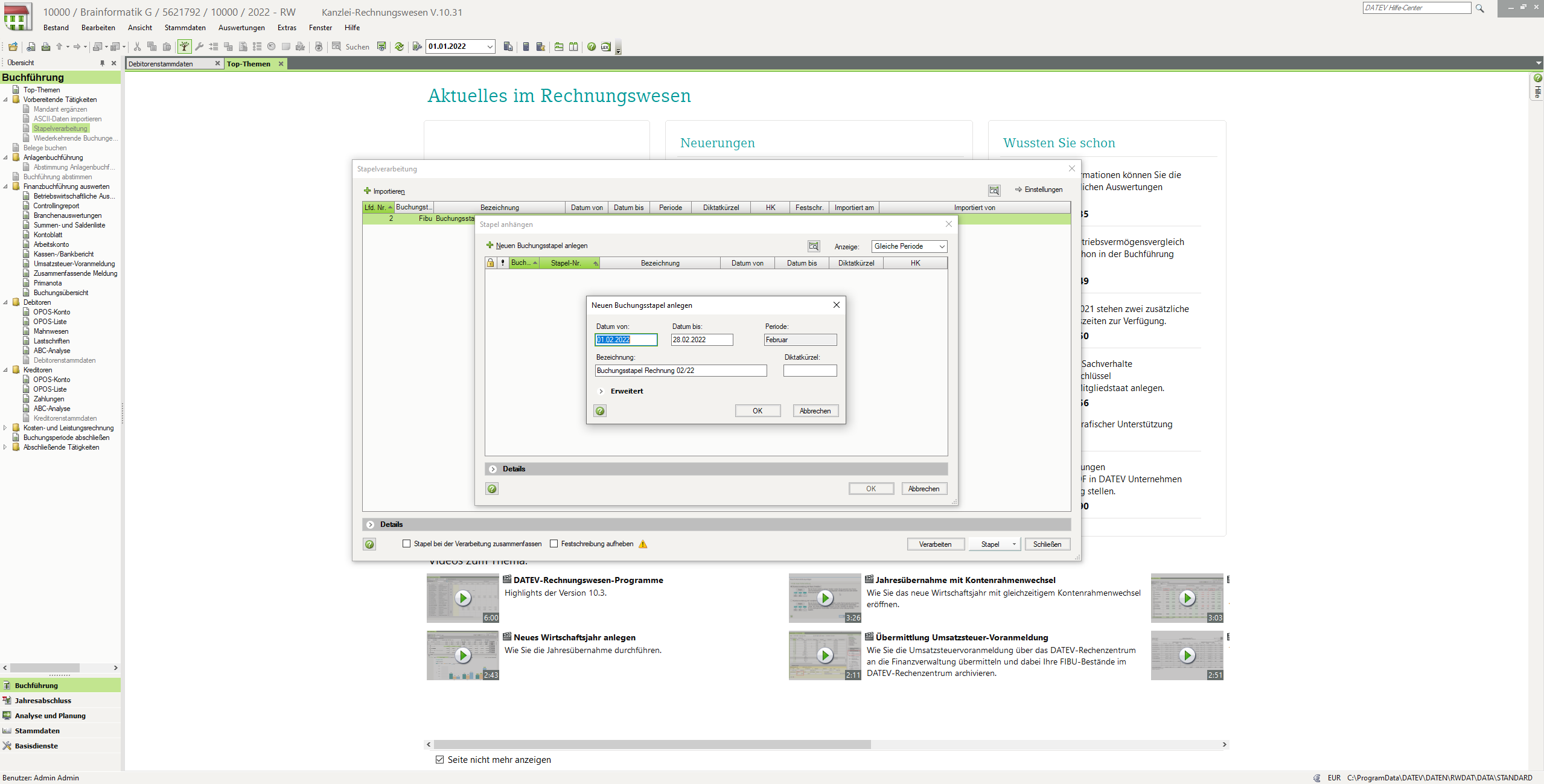Confirm with OK in Neuen Buchungsstapel anlegen dialog
This screenshot has height=784, width=1544.
pyautogui.click(x=758, y=411)
